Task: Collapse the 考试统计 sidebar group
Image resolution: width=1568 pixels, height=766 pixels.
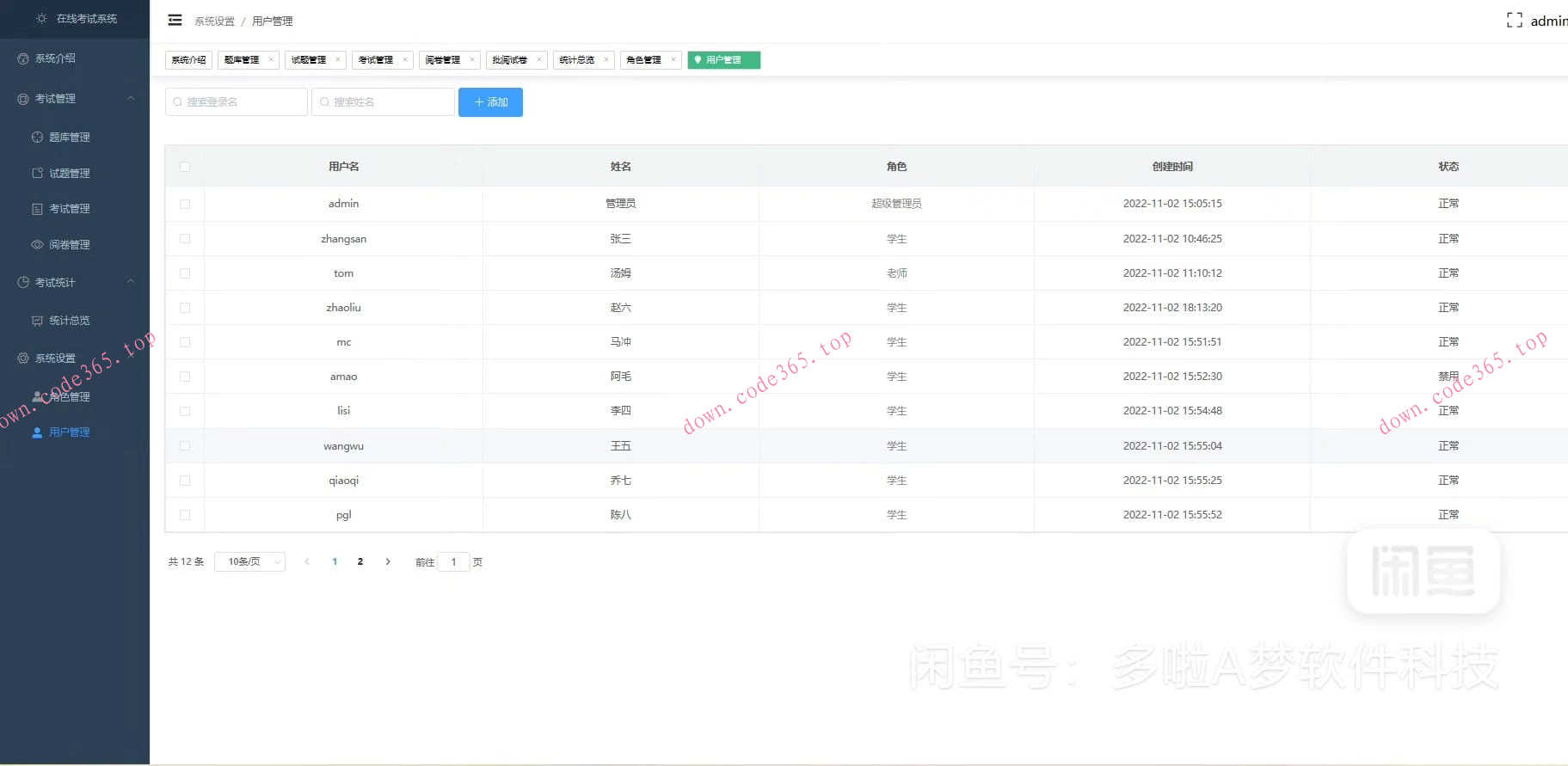Action: point(131,282)
